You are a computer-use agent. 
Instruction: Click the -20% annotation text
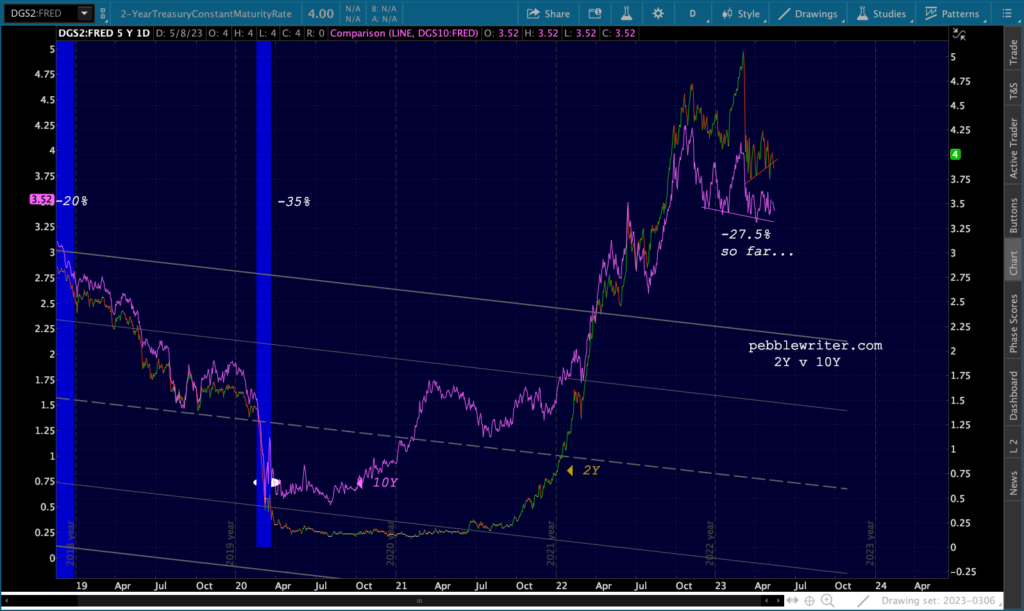(x=72, y=201)
